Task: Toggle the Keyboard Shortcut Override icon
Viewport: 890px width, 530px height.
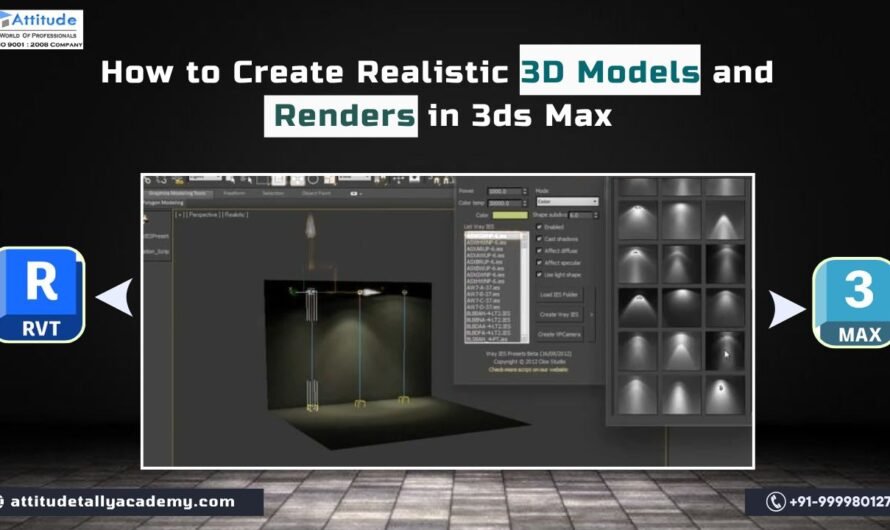Action: pos(414,179)
